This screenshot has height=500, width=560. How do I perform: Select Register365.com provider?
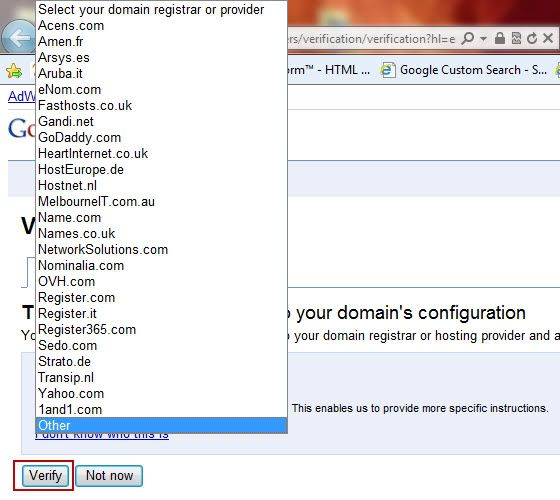161,330
